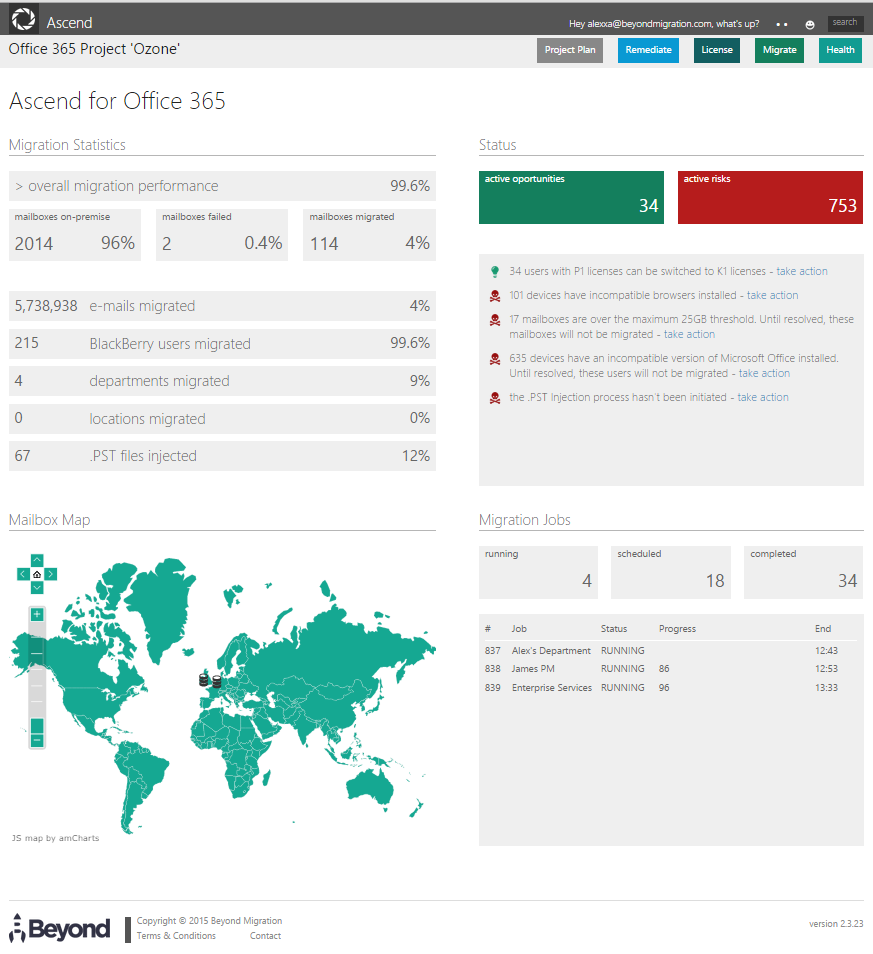
Task: Click the mailboxes on-premise tile
Action: pyautogui.click(x=75, y=235)
